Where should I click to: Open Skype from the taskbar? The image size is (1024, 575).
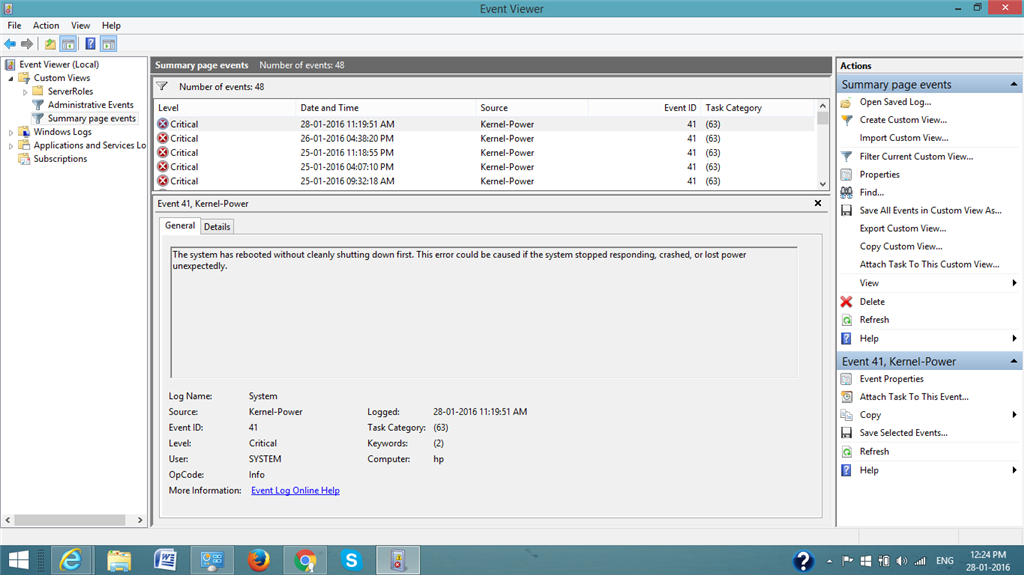coord(351,561)
